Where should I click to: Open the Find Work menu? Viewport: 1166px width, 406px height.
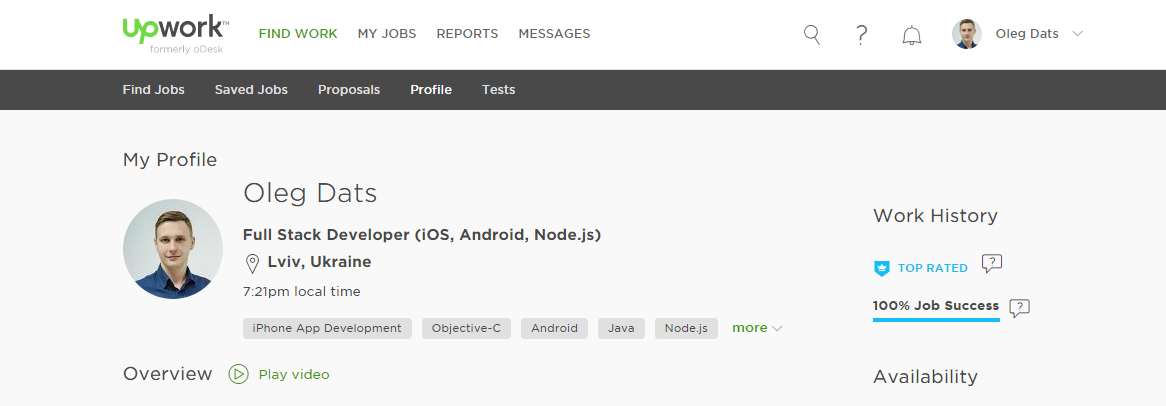tap(298, 34)
